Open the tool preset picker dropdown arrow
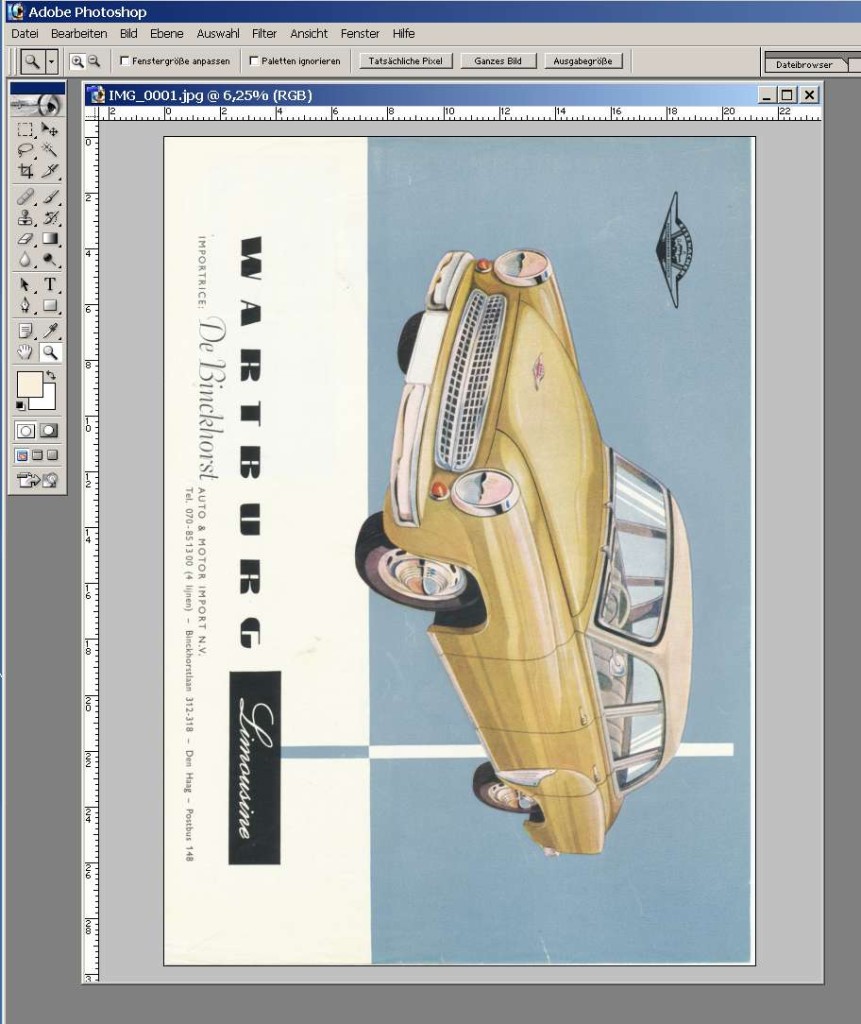861x1024 pixels. 52,61
